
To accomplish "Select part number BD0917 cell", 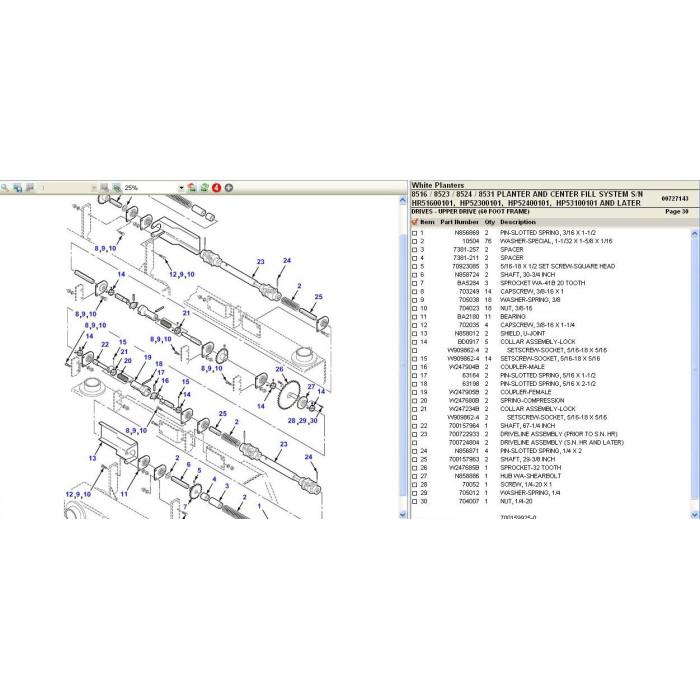I will coord(468,342).
